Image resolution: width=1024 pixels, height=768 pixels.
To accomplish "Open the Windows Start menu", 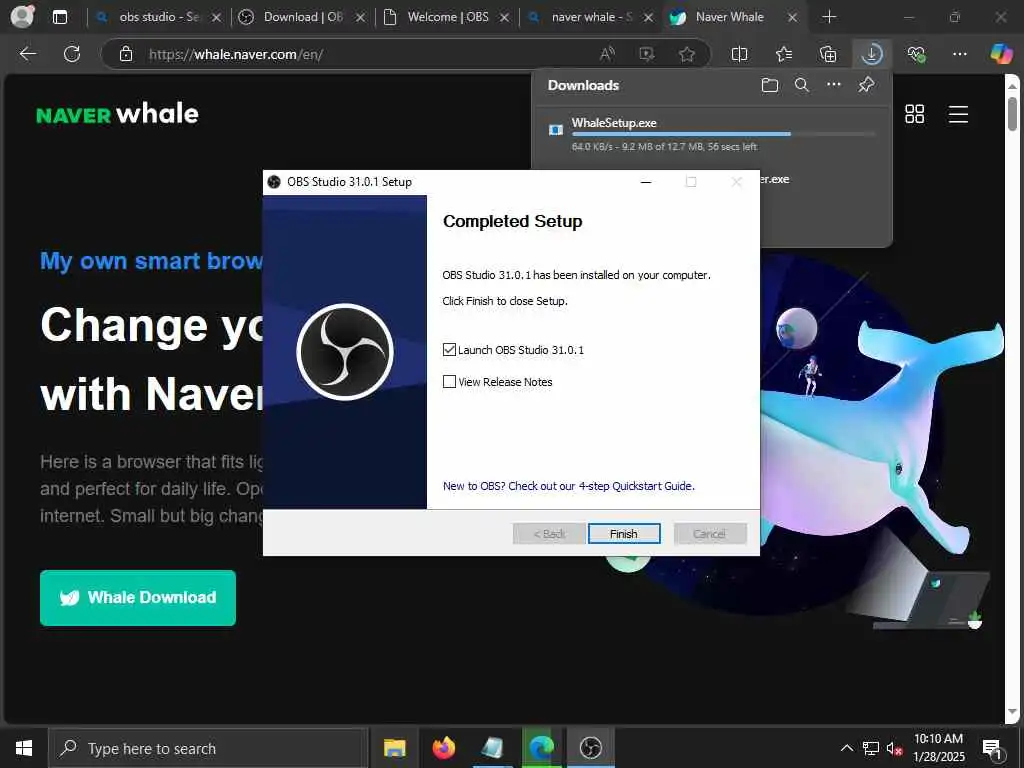I will tap(24, 748).
